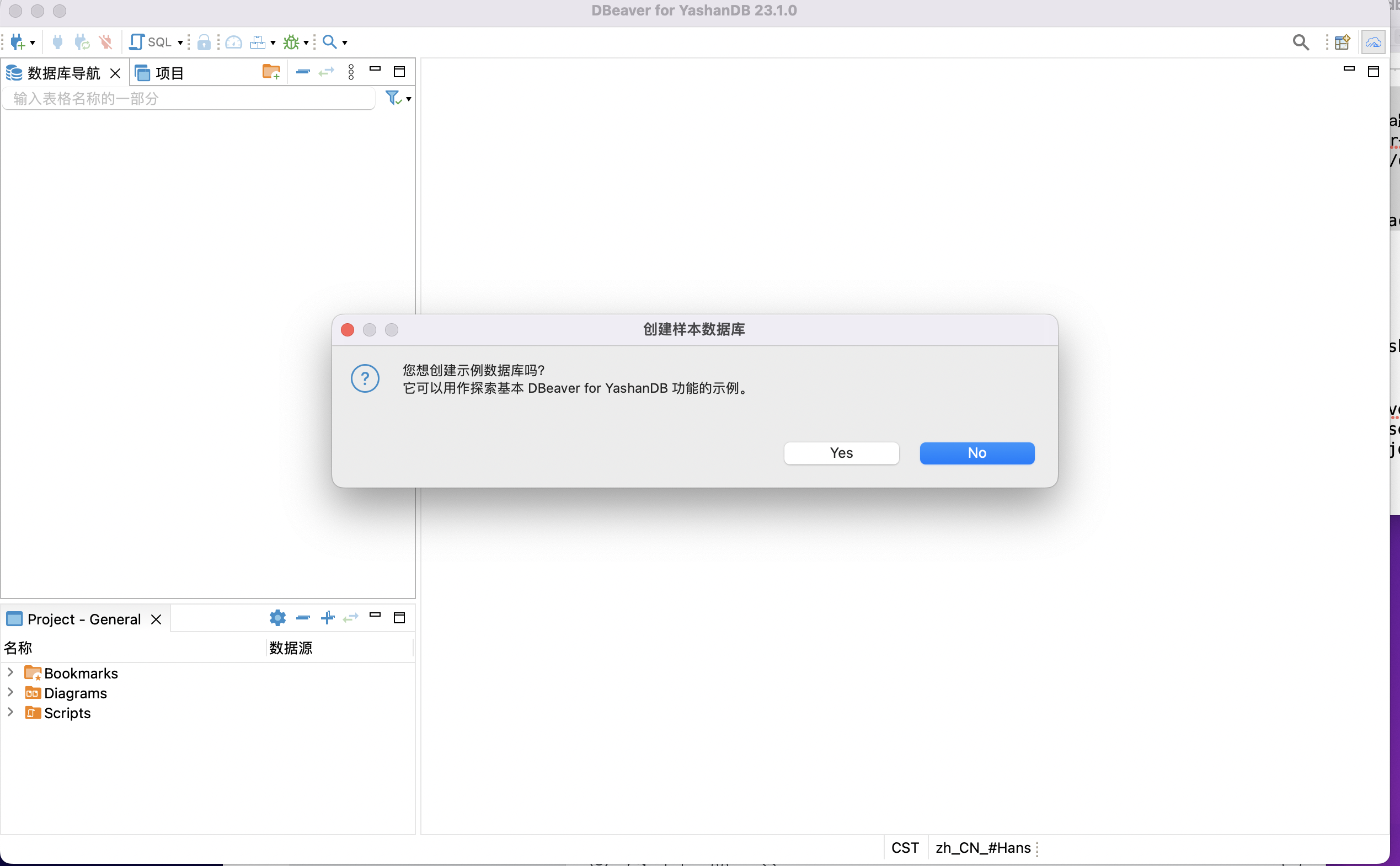This screenshot has height=866, width=1400.
Task: Click the large global search magnifier
Action: [x=1300, y=42]
